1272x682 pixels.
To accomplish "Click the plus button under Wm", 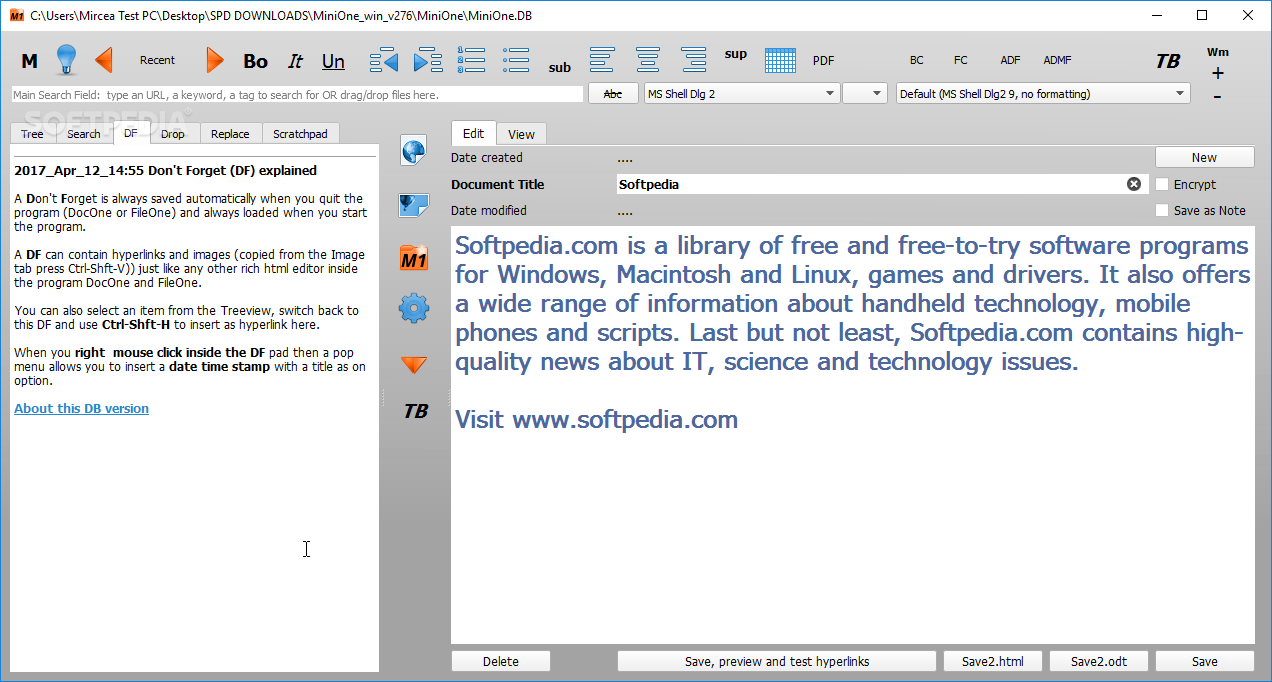I will [1217, 73].
